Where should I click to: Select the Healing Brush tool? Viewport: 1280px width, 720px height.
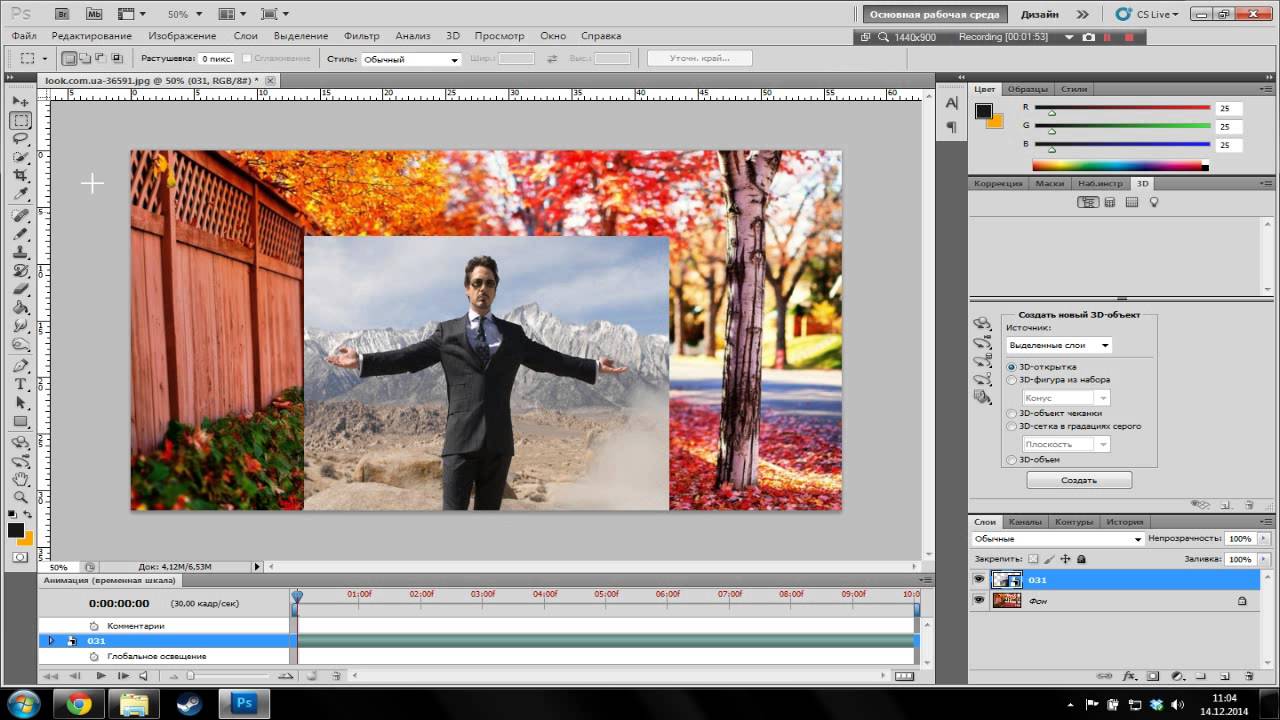pos(20,215)
